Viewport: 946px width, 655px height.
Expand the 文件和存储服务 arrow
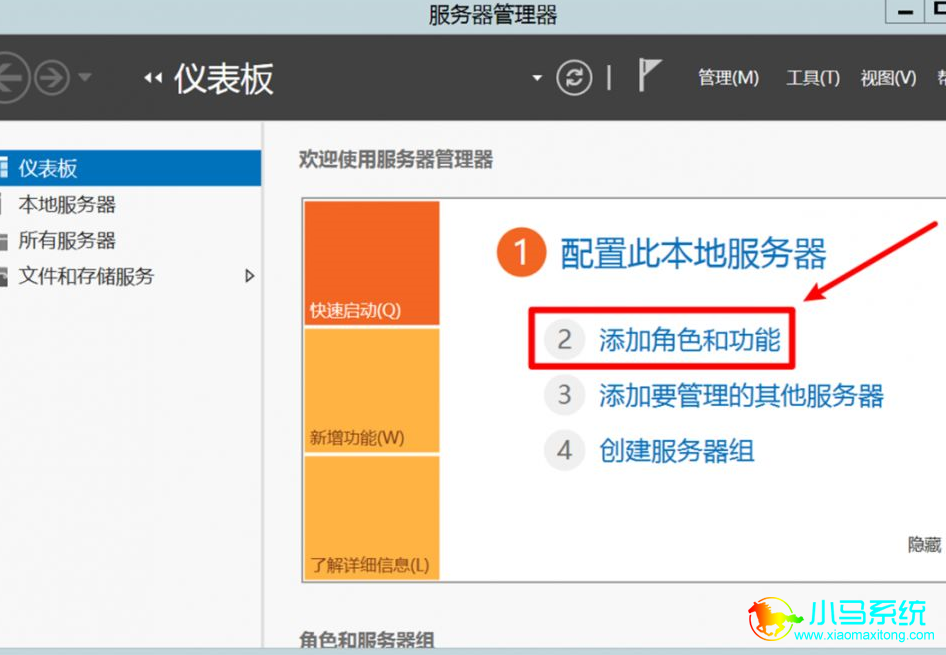(x=249, y=276)
